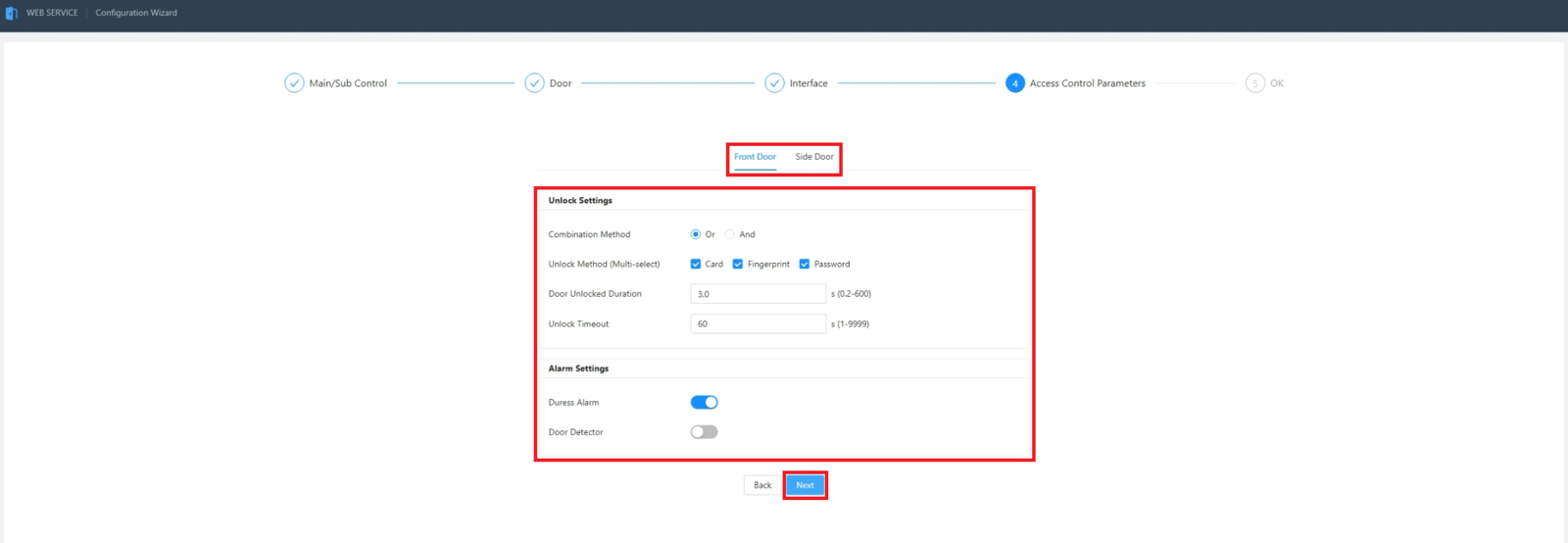This screenshot has width=1568, height=543.
Task: Uncheck the Password unlock method
Action: pyautogui.click(x=805, y=264)
